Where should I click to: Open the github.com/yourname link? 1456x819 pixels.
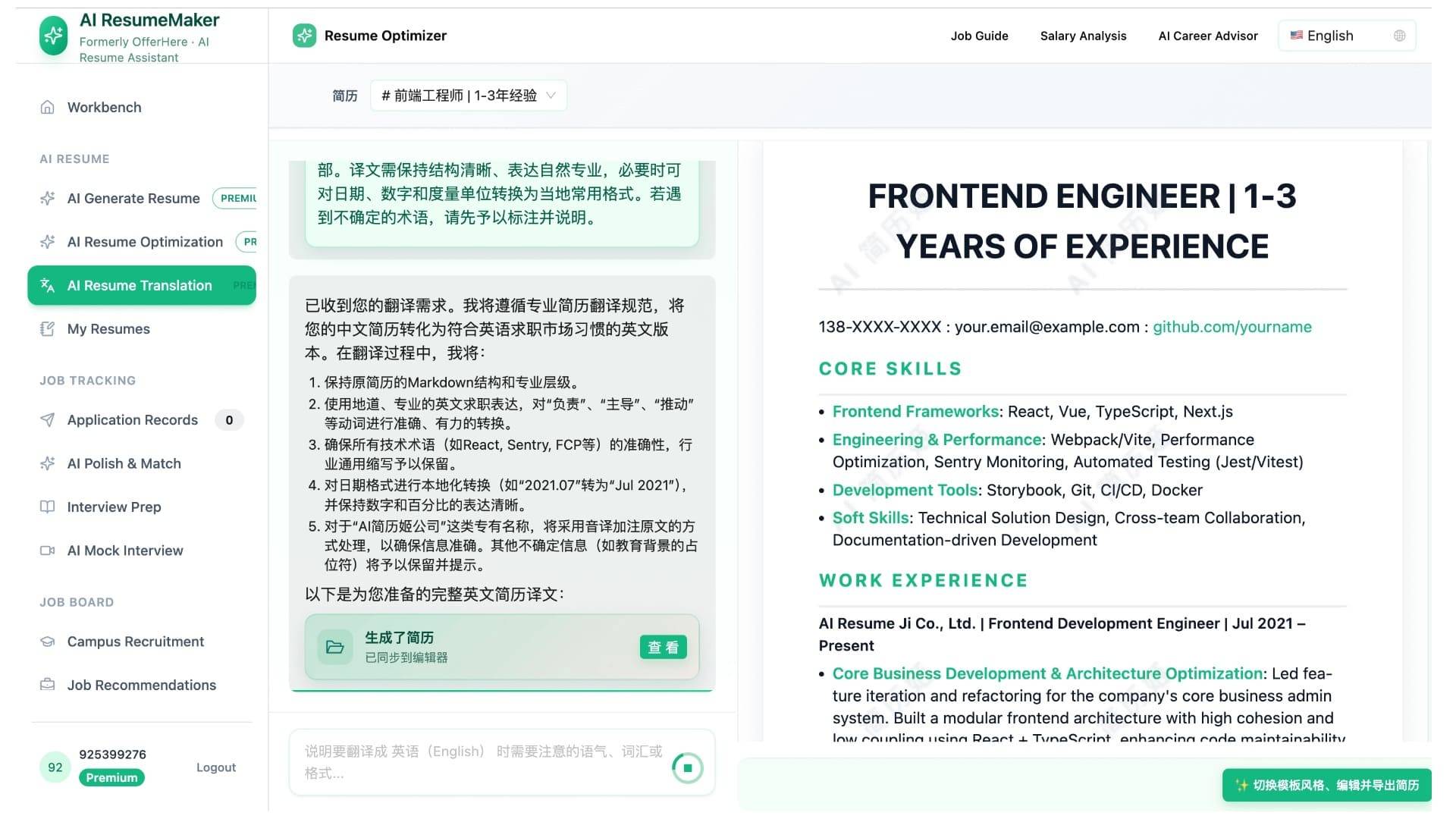1232,327
